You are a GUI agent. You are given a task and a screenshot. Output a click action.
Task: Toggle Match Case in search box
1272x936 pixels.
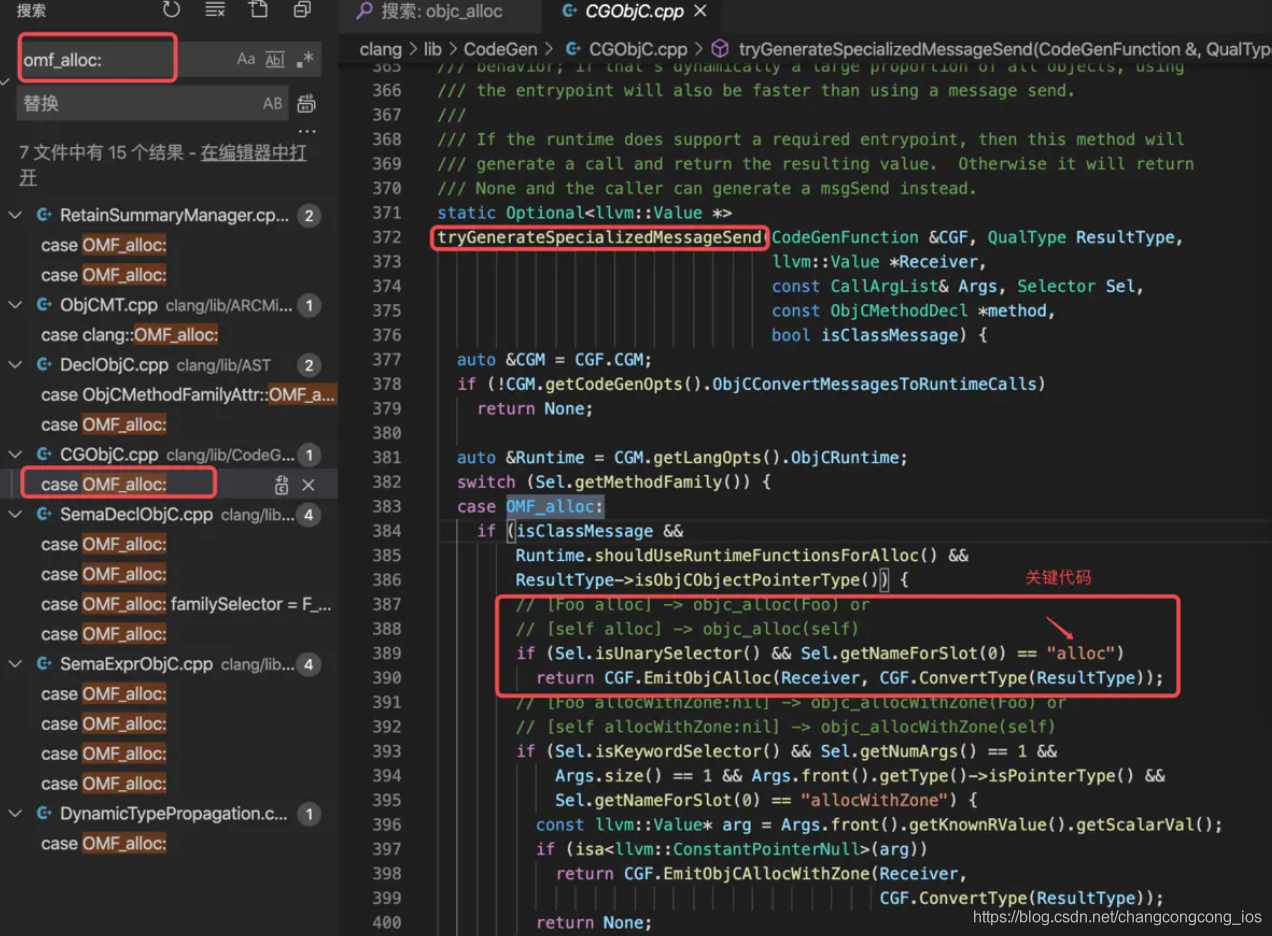point(246,59)
